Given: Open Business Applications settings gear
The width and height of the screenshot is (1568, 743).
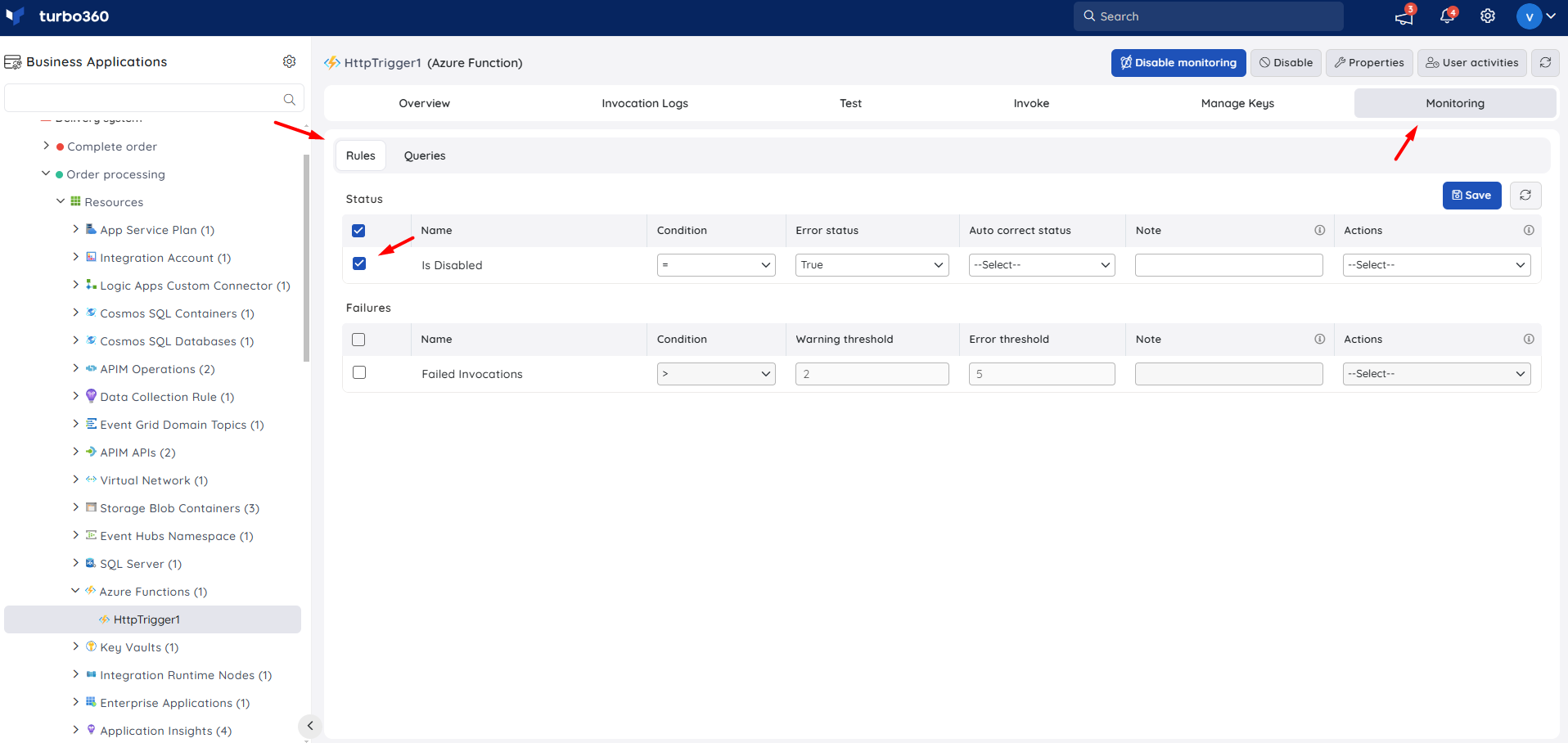Looking at the screenshot, I should coord(289,61).
